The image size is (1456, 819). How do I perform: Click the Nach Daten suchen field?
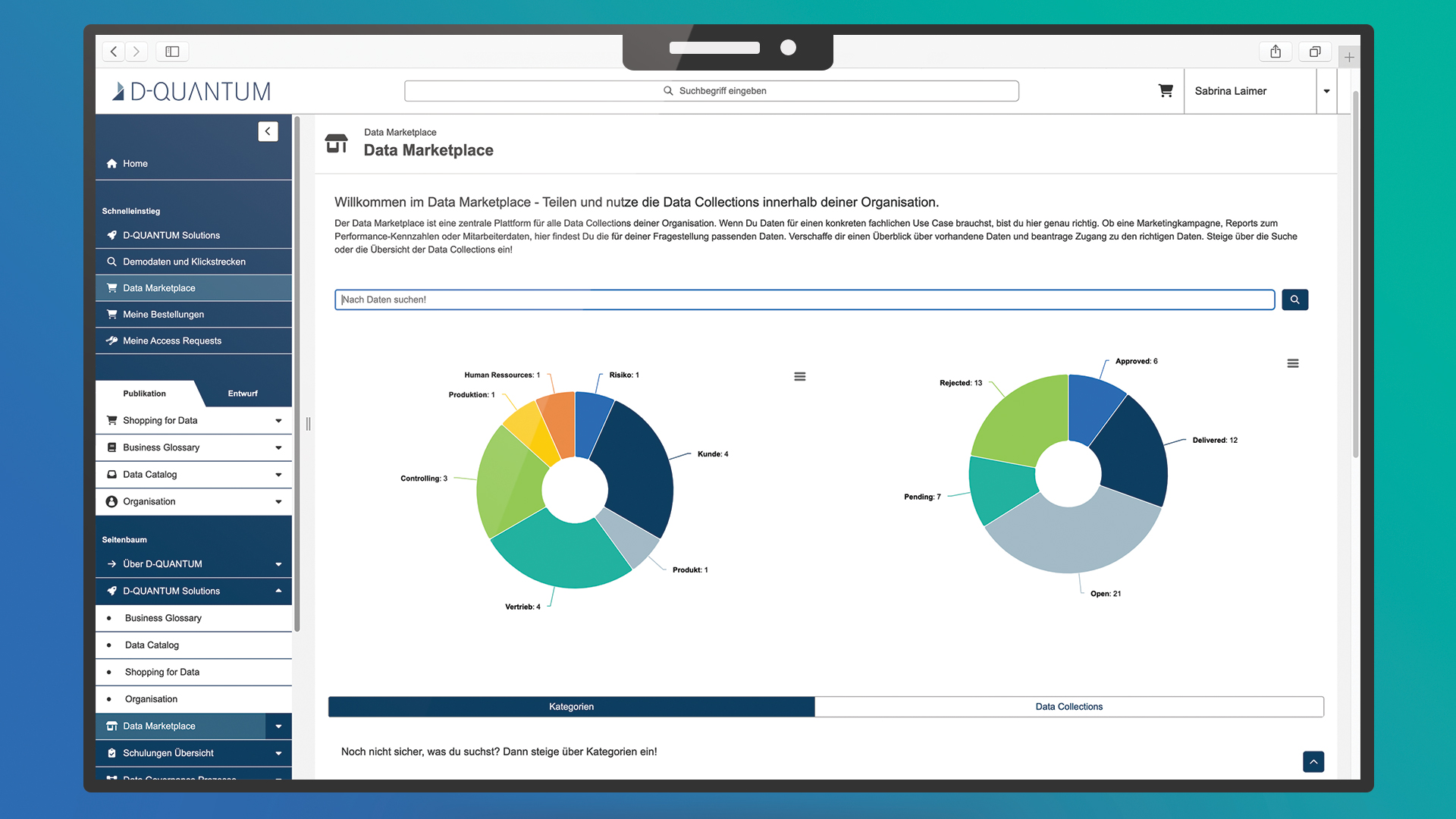(x=804, y=300)
